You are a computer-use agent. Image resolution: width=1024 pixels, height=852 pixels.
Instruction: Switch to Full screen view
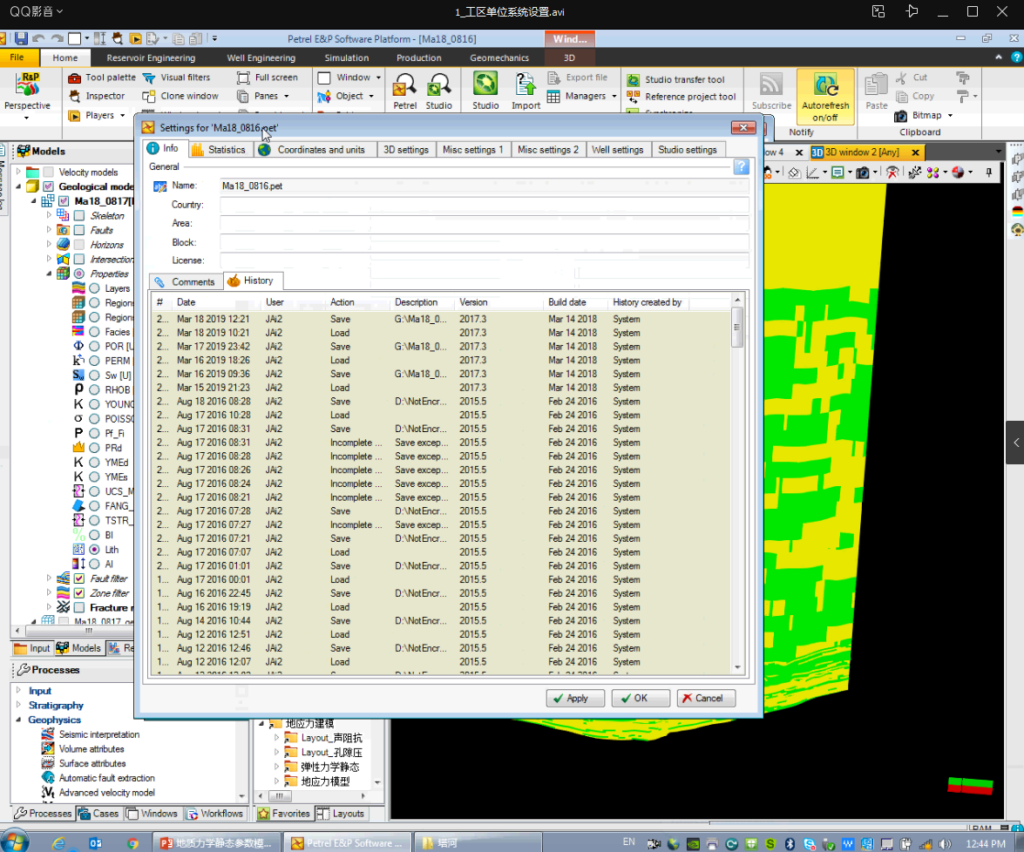(267, 77)
